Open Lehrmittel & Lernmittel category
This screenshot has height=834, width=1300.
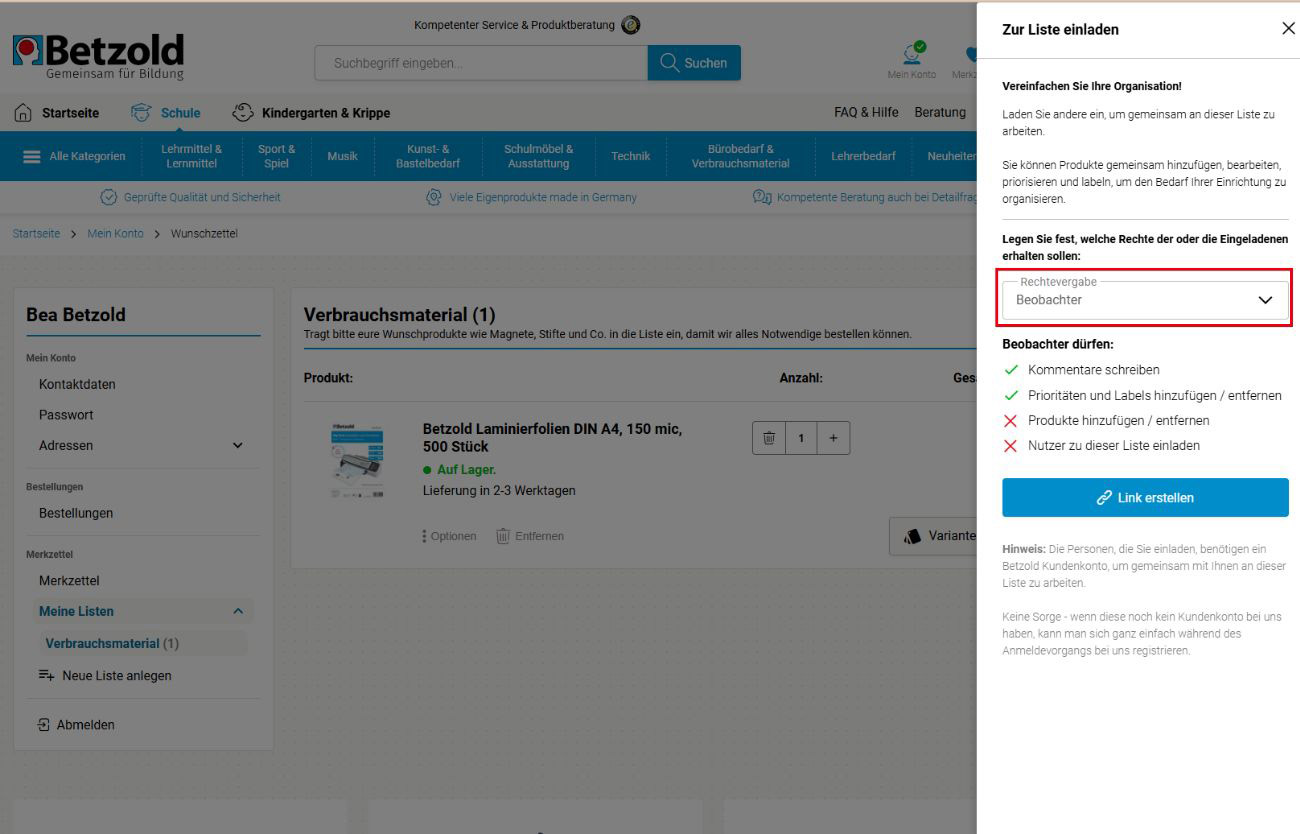click(191, 156)
